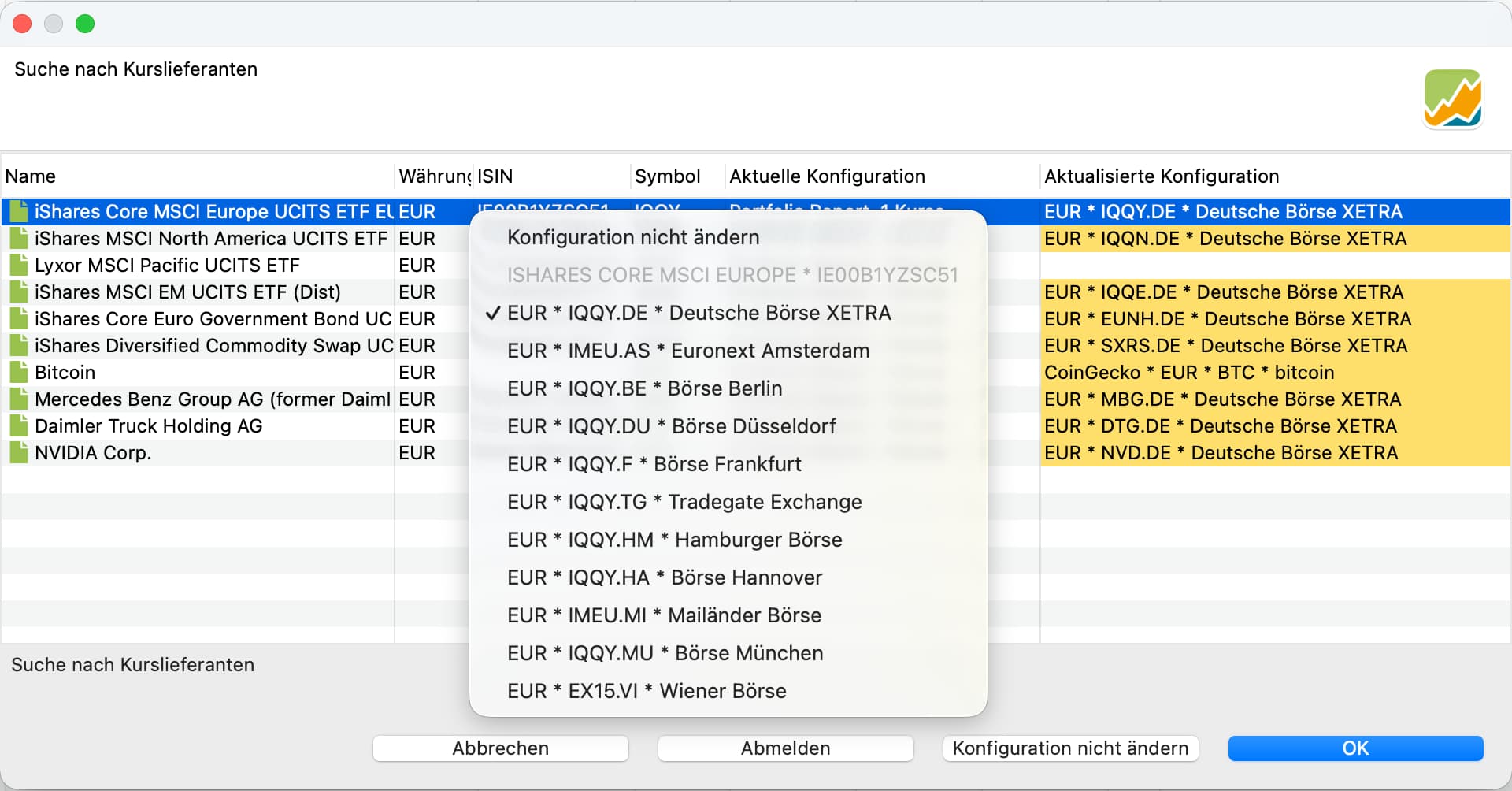
Task: Select 'Konfiguration nicht ändern' in the popup menu
Action: tap(632, 237)
